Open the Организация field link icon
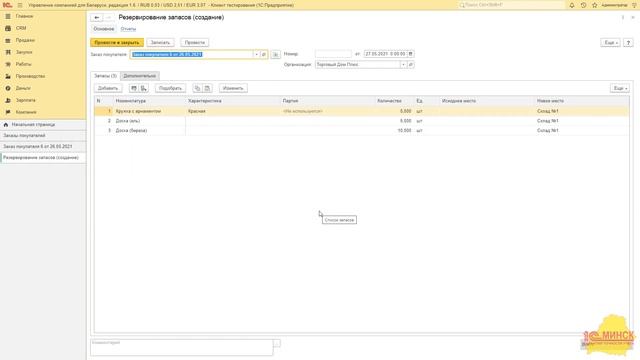Screen dimensions: 640x360 pyautogui.click(x=411, y=64)
